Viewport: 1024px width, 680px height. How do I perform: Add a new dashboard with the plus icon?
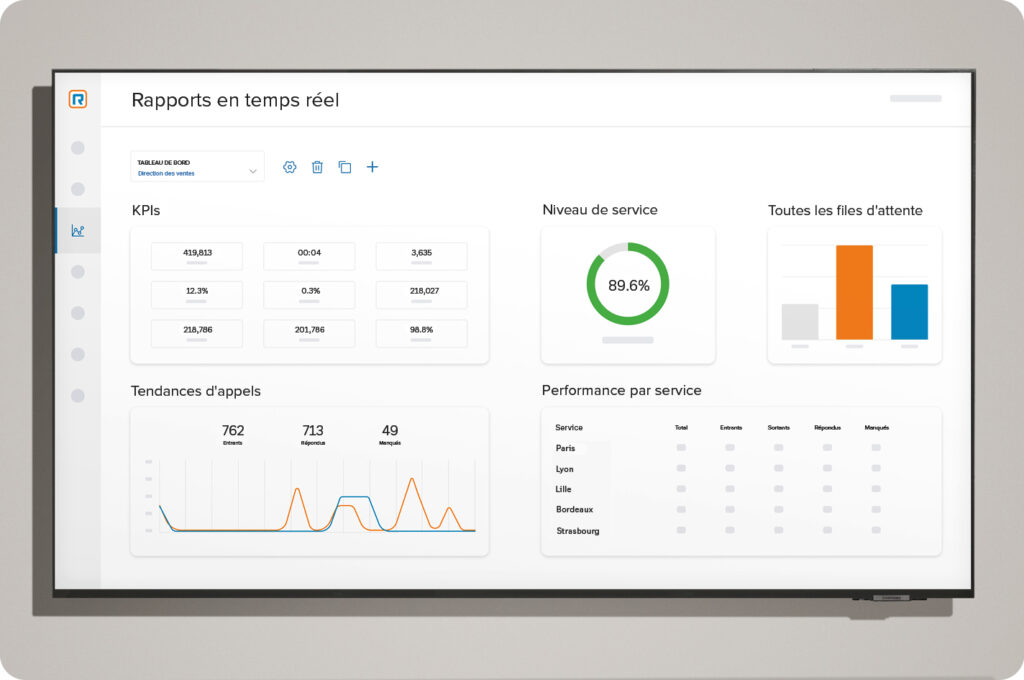tap(372, 167)
